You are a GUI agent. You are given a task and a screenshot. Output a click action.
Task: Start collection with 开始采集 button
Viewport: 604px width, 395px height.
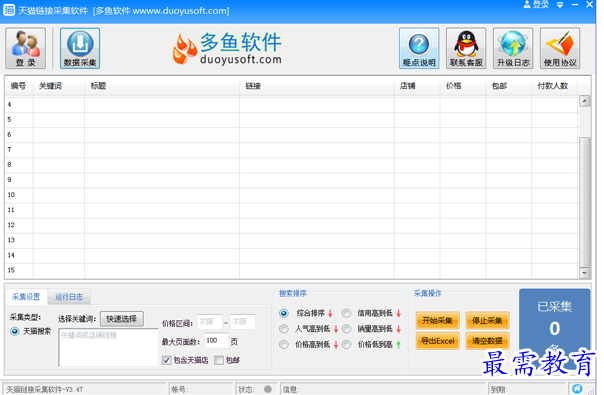[x=438, y=320]
